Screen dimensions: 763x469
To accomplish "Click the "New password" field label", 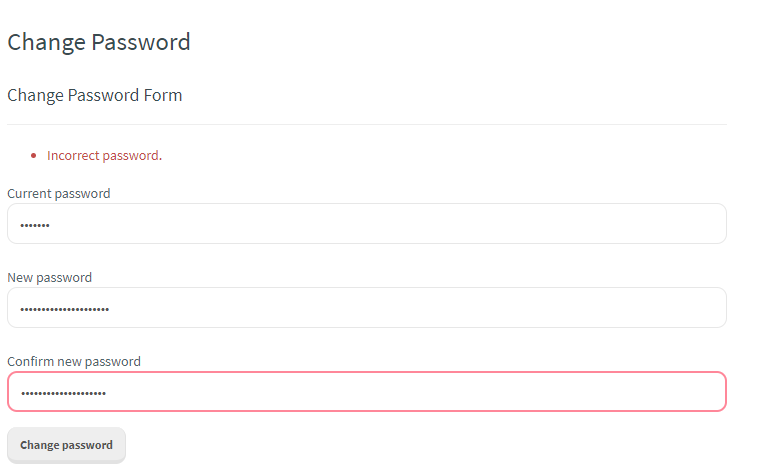I will pyautogui.click(x=50, y=277).
